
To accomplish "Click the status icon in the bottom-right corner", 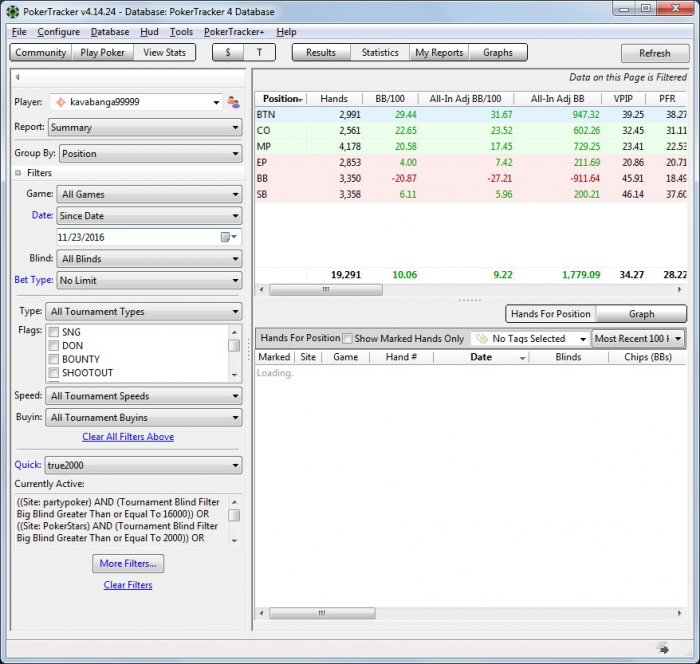I will click(x=662, y=648).
